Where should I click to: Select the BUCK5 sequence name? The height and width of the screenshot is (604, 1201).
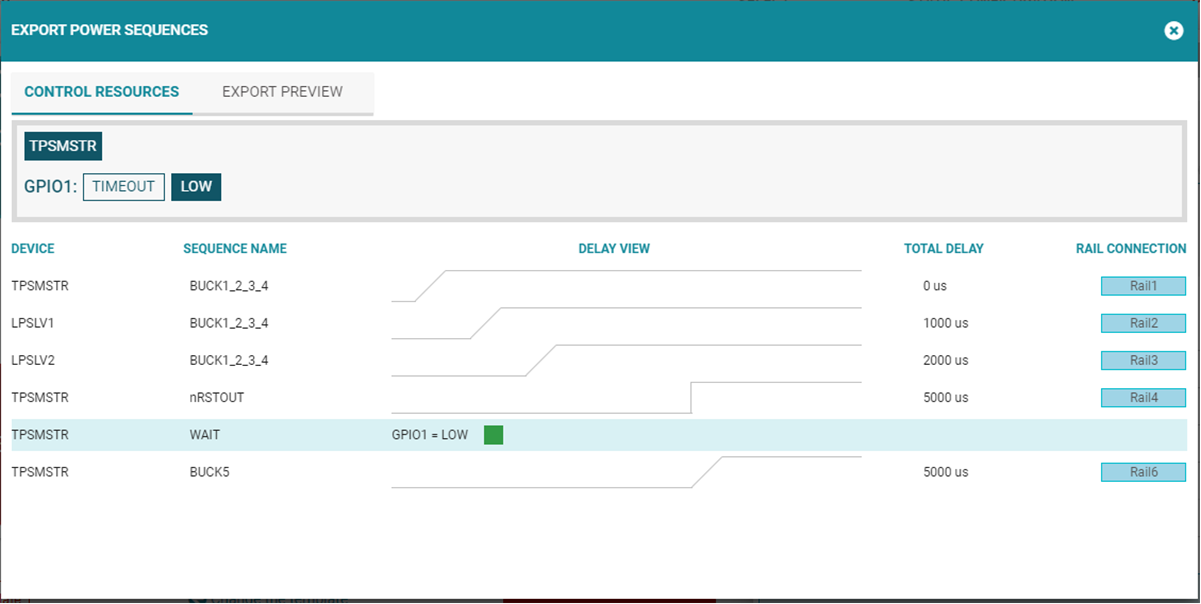(210, 472)
